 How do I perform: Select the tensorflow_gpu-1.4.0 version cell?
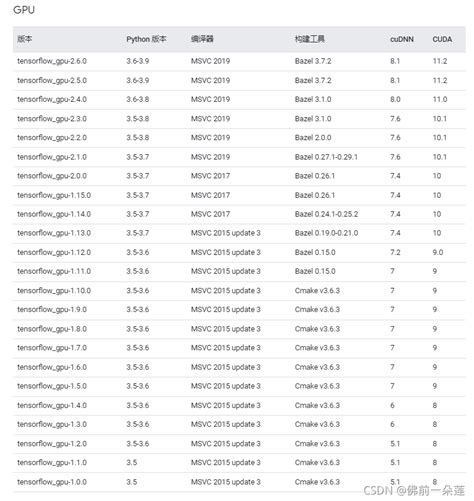coord(52,406)
